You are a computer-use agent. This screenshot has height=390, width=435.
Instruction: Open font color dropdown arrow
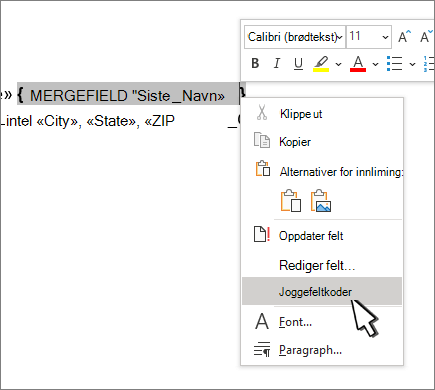pos(375,64)
